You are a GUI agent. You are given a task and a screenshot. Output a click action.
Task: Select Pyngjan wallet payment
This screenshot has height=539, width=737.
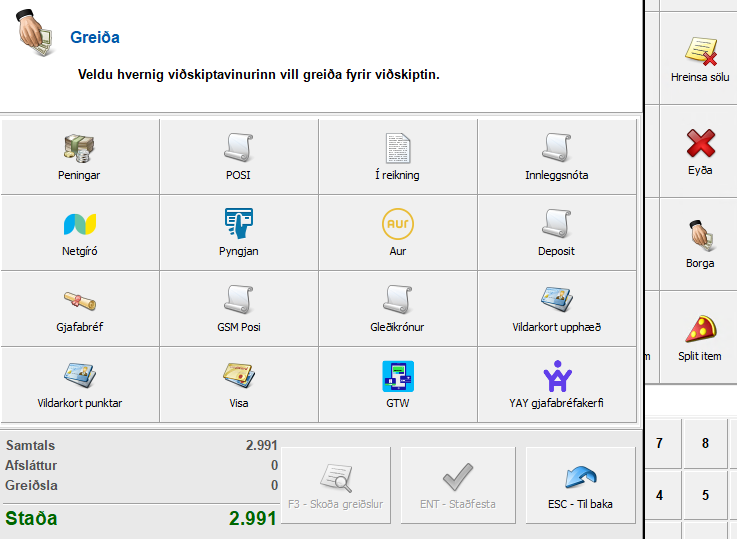[238, 233]
